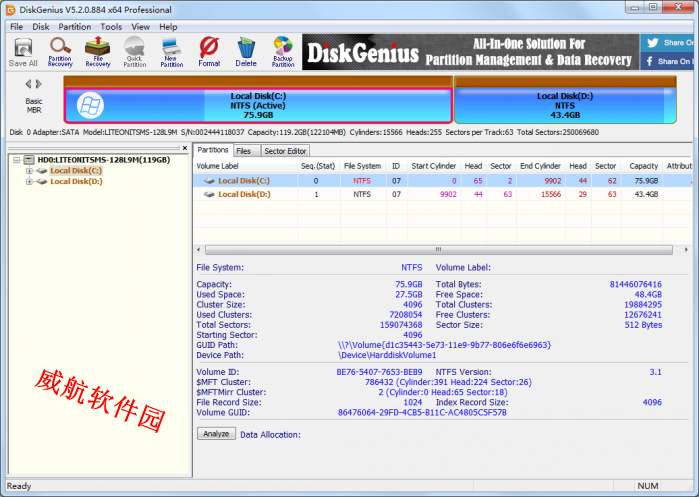Create a New Partition
The height and width of the screenshot is (497, 699).
[172, 51]
